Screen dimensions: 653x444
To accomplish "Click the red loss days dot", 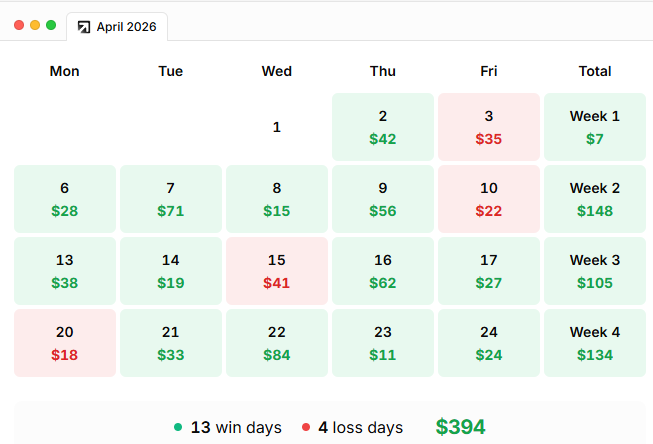I will click(x=306, y=427).
